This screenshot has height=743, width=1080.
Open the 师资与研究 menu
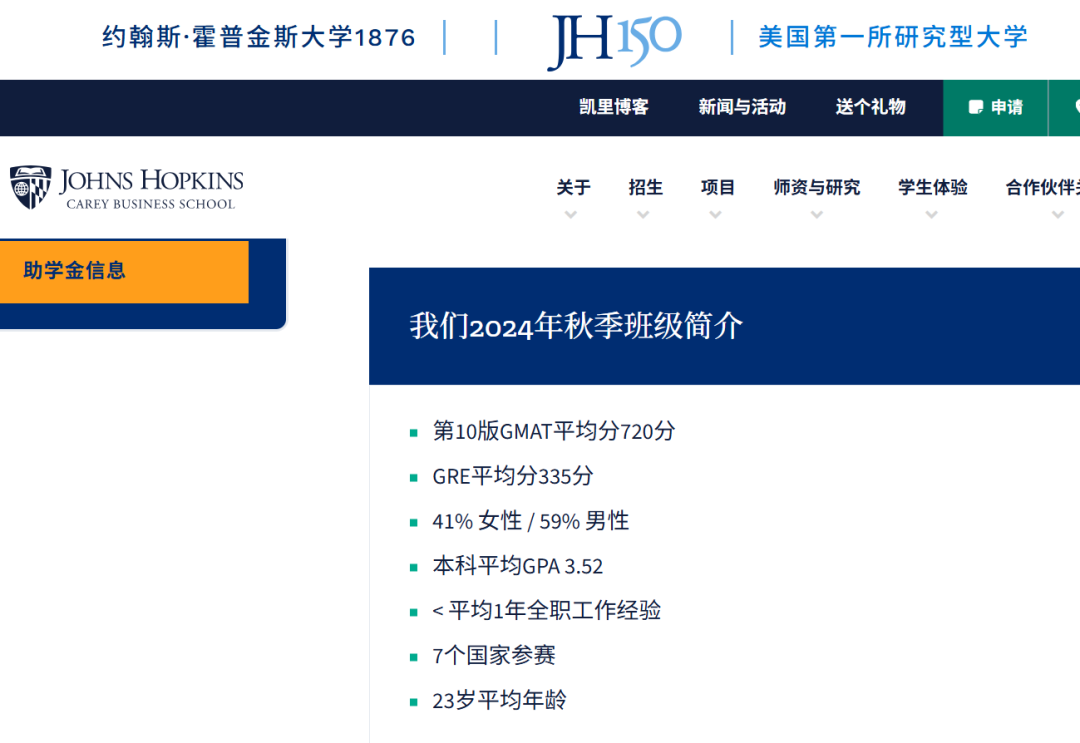817,187
